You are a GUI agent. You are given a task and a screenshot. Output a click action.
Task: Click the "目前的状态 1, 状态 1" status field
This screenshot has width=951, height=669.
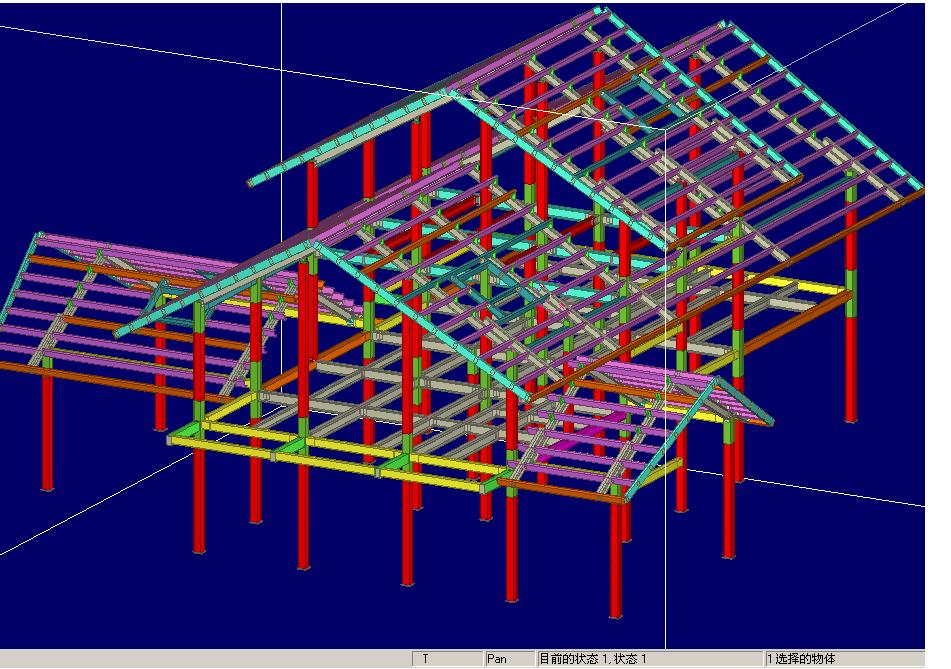coord(650,659)
